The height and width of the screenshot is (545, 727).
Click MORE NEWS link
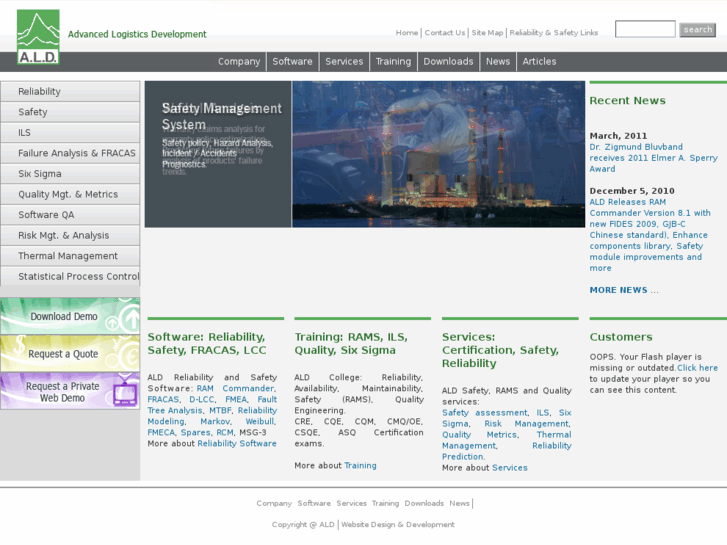click(x=619, y=290)
